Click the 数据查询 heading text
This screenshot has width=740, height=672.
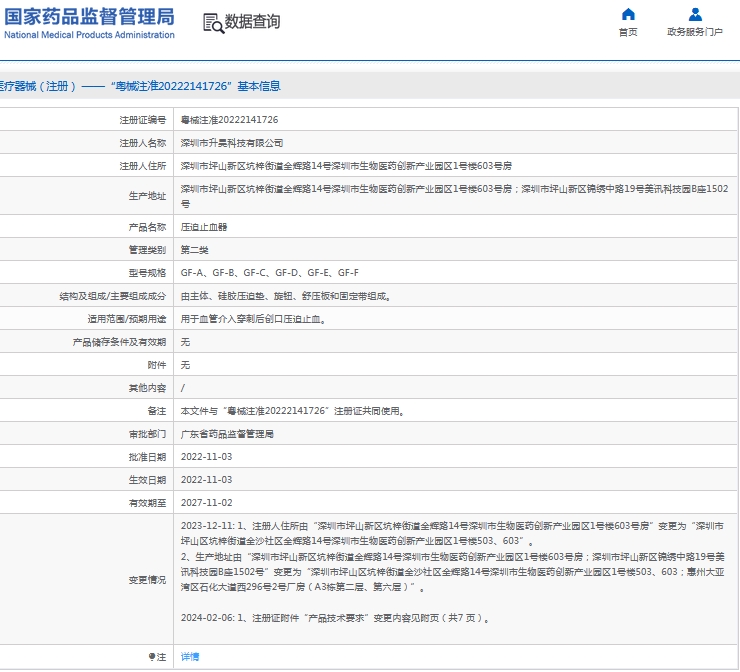pyautogui.click(x=252, y=22)
